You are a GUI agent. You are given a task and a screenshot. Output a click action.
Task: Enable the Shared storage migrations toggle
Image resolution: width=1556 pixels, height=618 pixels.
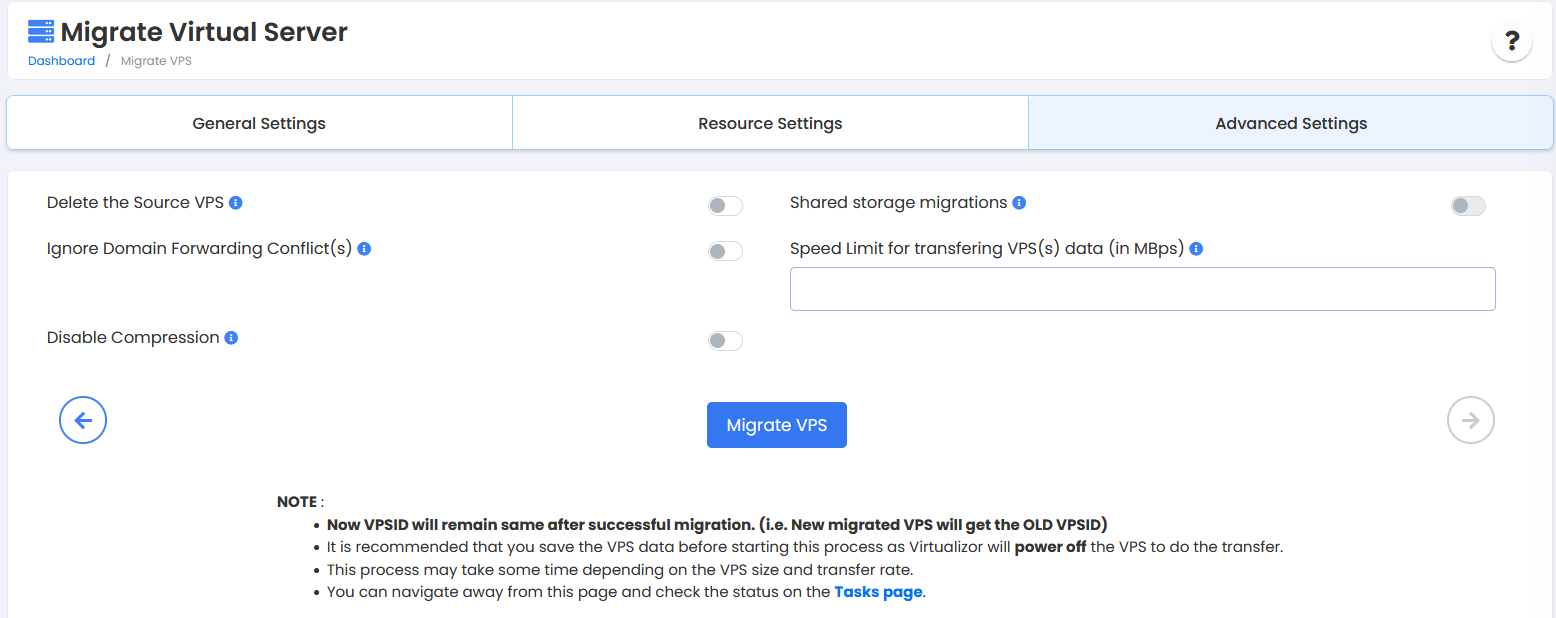click(x=1468, y=206)
